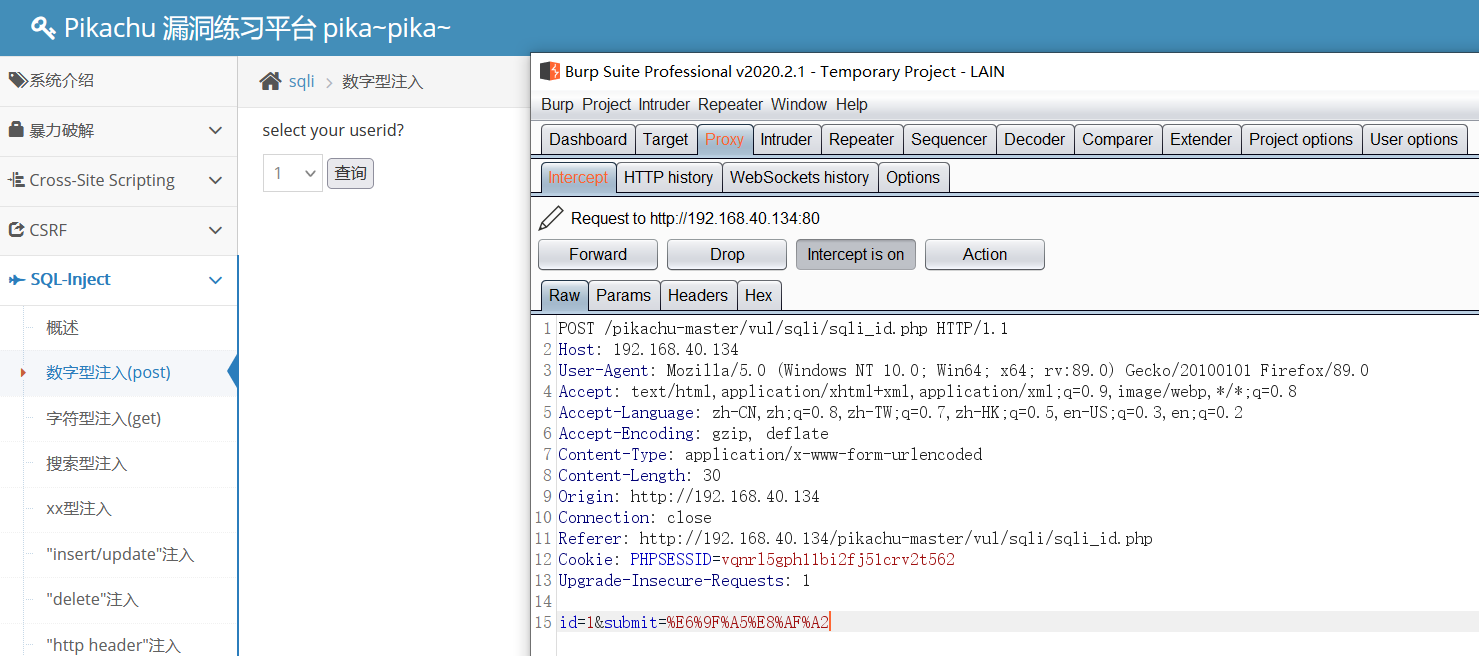
Task: Open Project menu in Burp
Action: coord(606,104)
